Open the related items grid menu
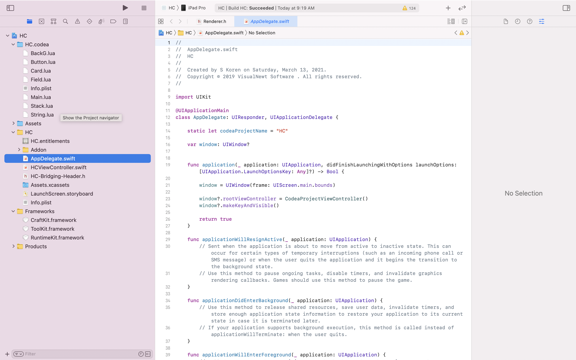The width and height of the screenshot is (576, 360). coord(161,21)
